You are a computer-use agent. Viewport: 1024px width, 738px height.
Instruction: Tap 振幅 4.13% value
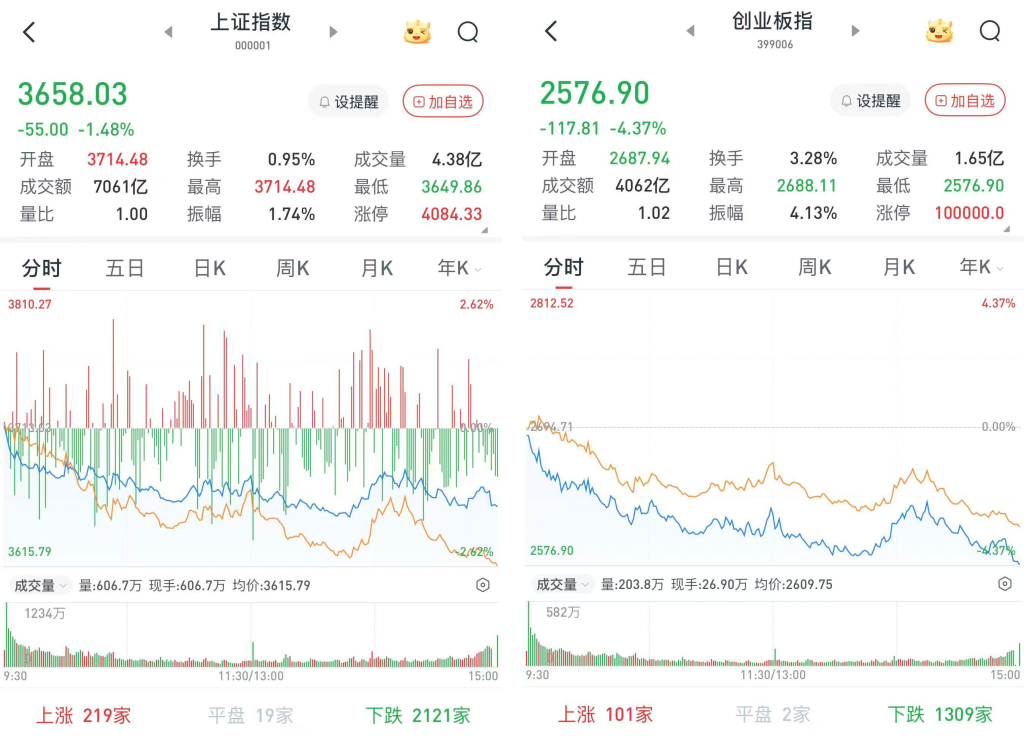pos(813,213)
